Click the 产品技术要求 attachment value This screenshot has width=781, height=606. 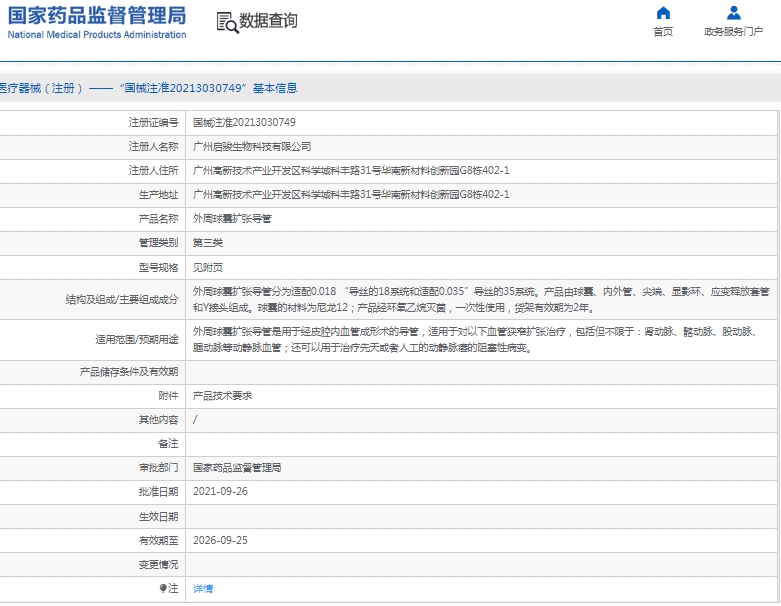(222, 395)
